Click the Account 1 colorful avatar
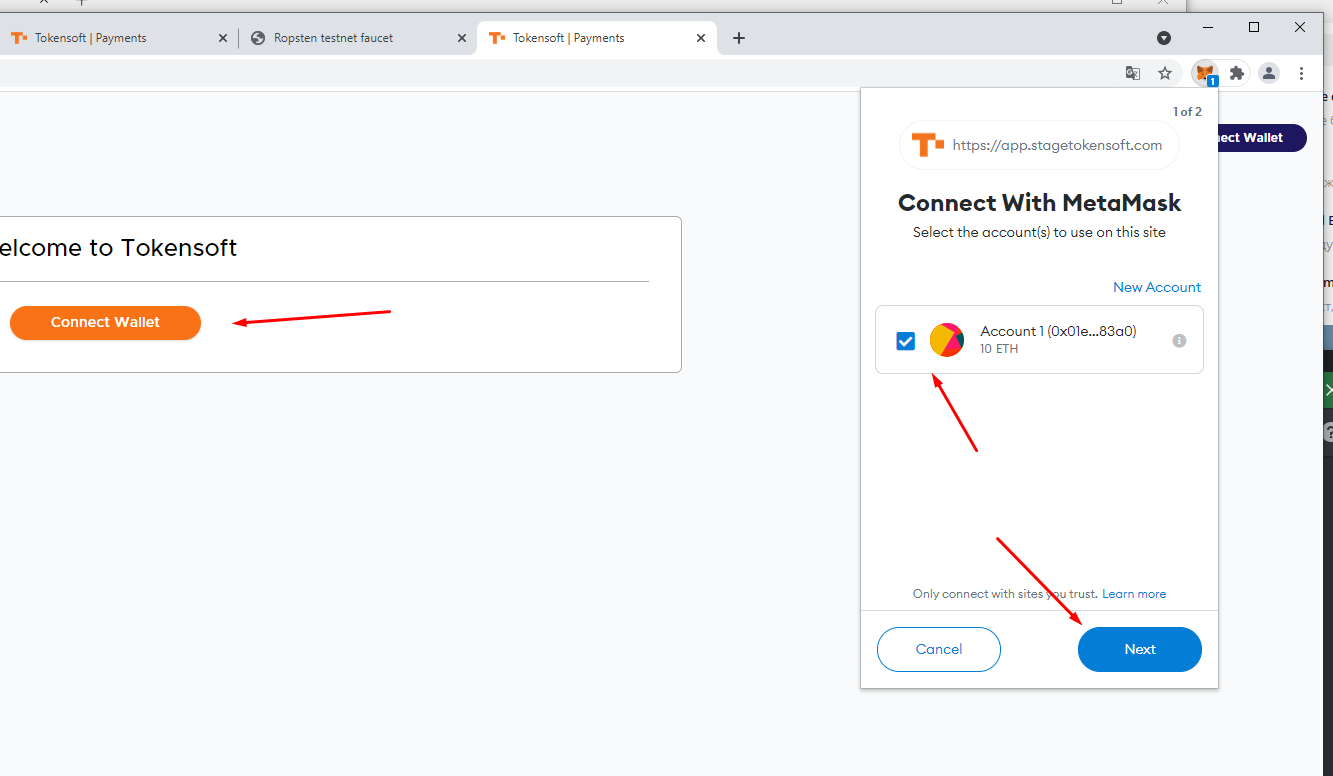Screen dimensions: 1333x776 [947, 340]
